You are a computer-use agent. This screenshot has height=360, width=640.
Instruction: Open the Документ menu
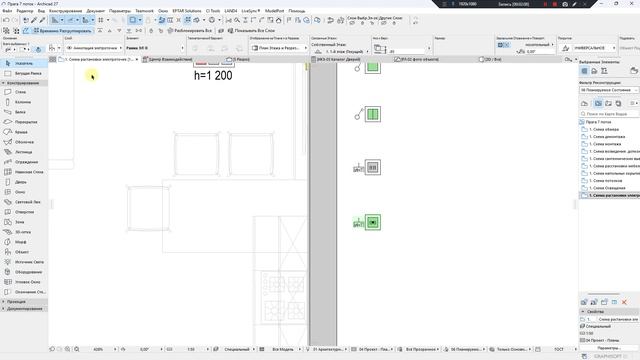point(96,11)
